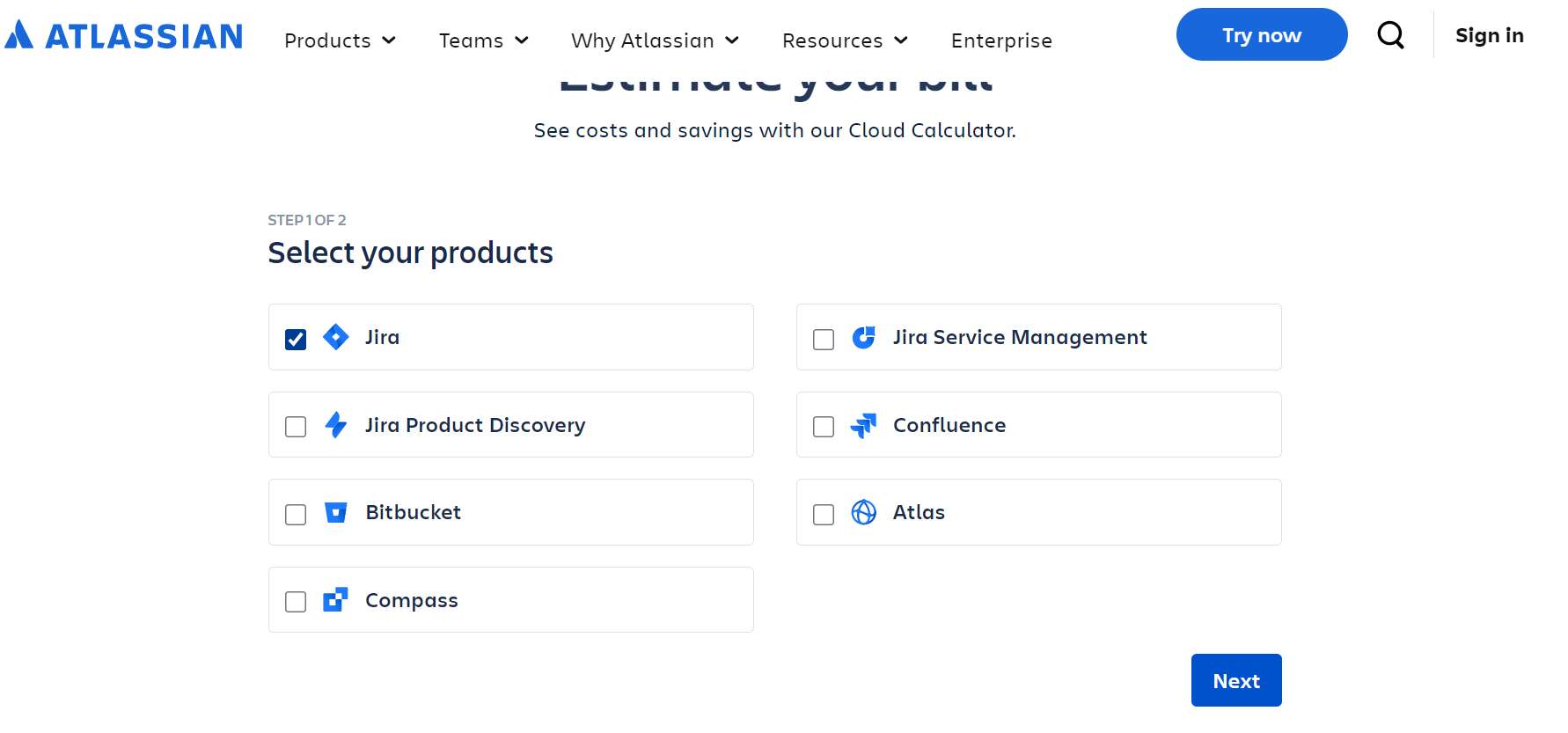Click the Next button
The image size is (1568, 733).
[x=1236, y=680]
